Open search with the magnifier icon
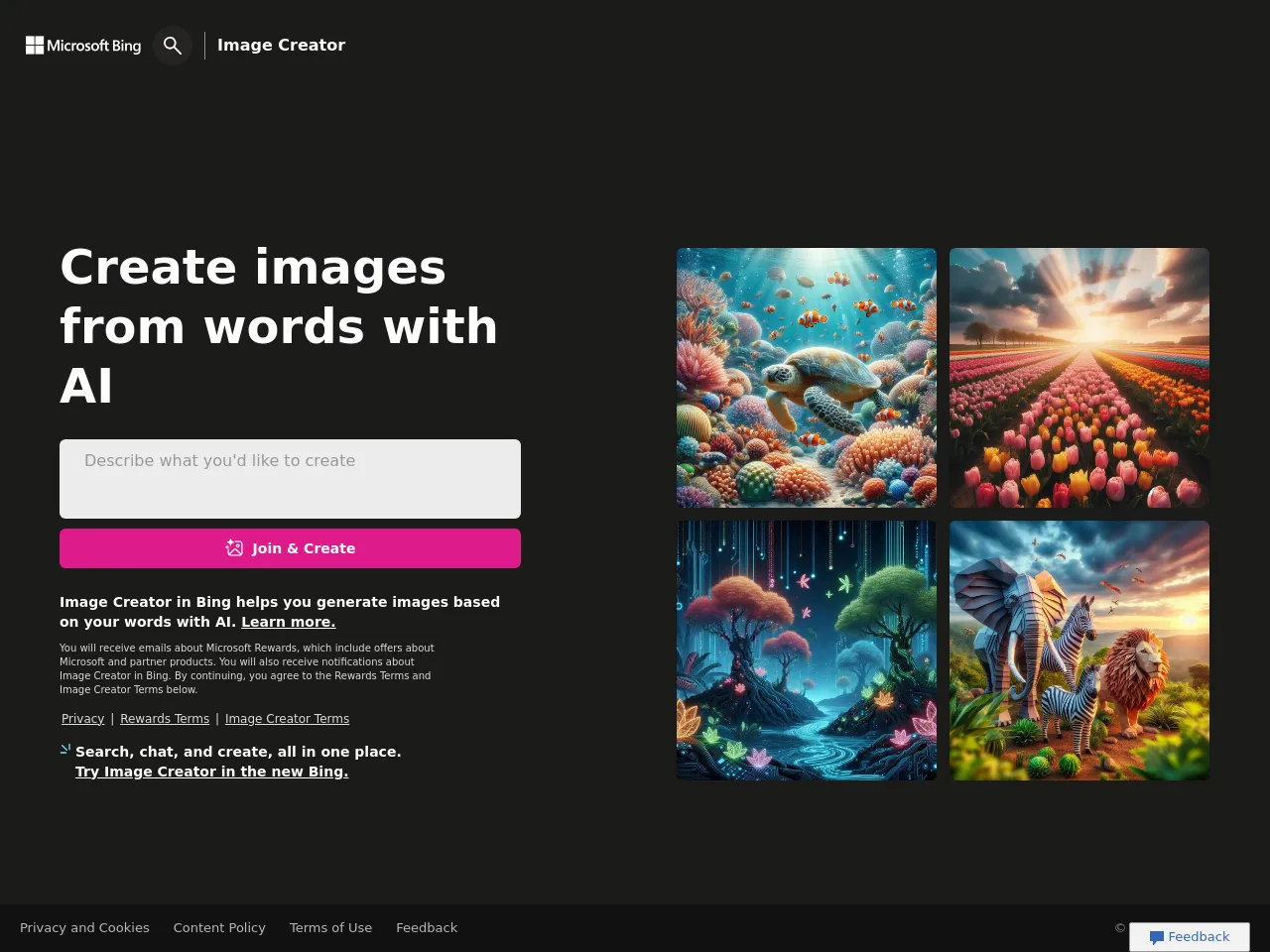Viewport: 1270px width, 952px height. (173, 46)
